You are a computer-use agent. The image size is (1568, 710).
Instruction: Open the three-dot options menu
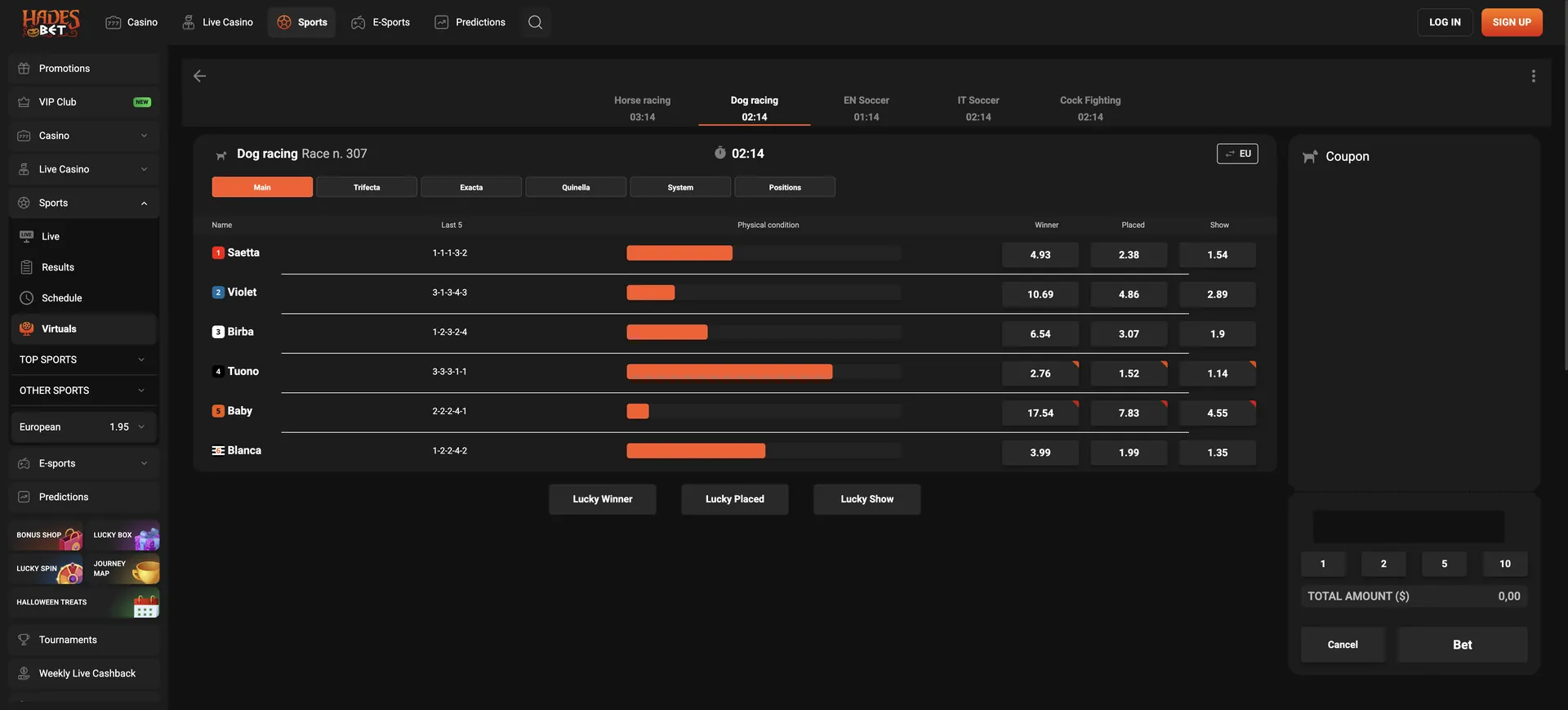(1533, 76)
